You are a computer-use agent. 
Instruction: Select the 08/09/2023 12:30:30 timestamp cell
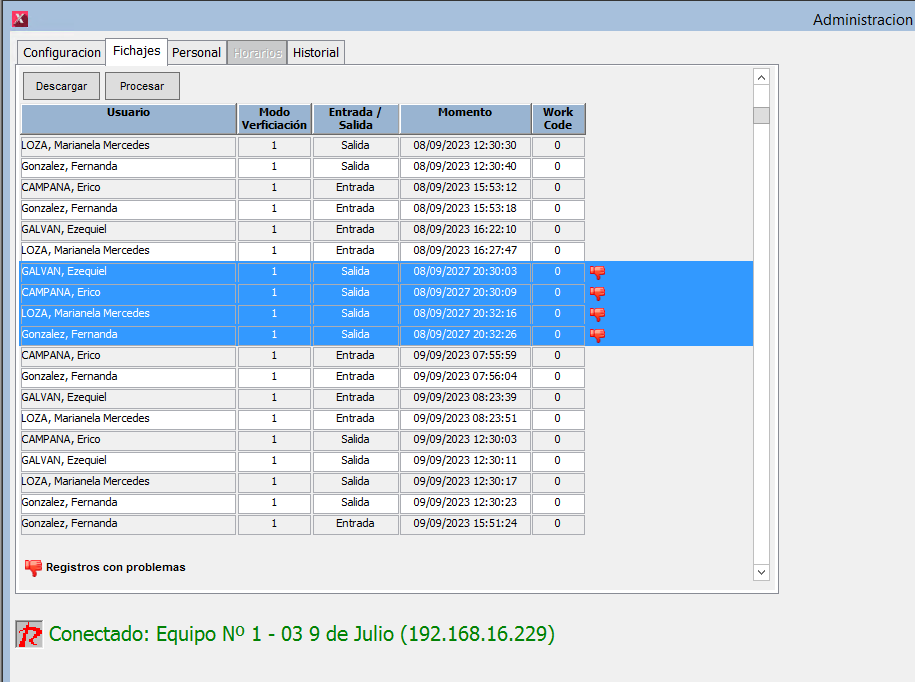coord(465,146)
